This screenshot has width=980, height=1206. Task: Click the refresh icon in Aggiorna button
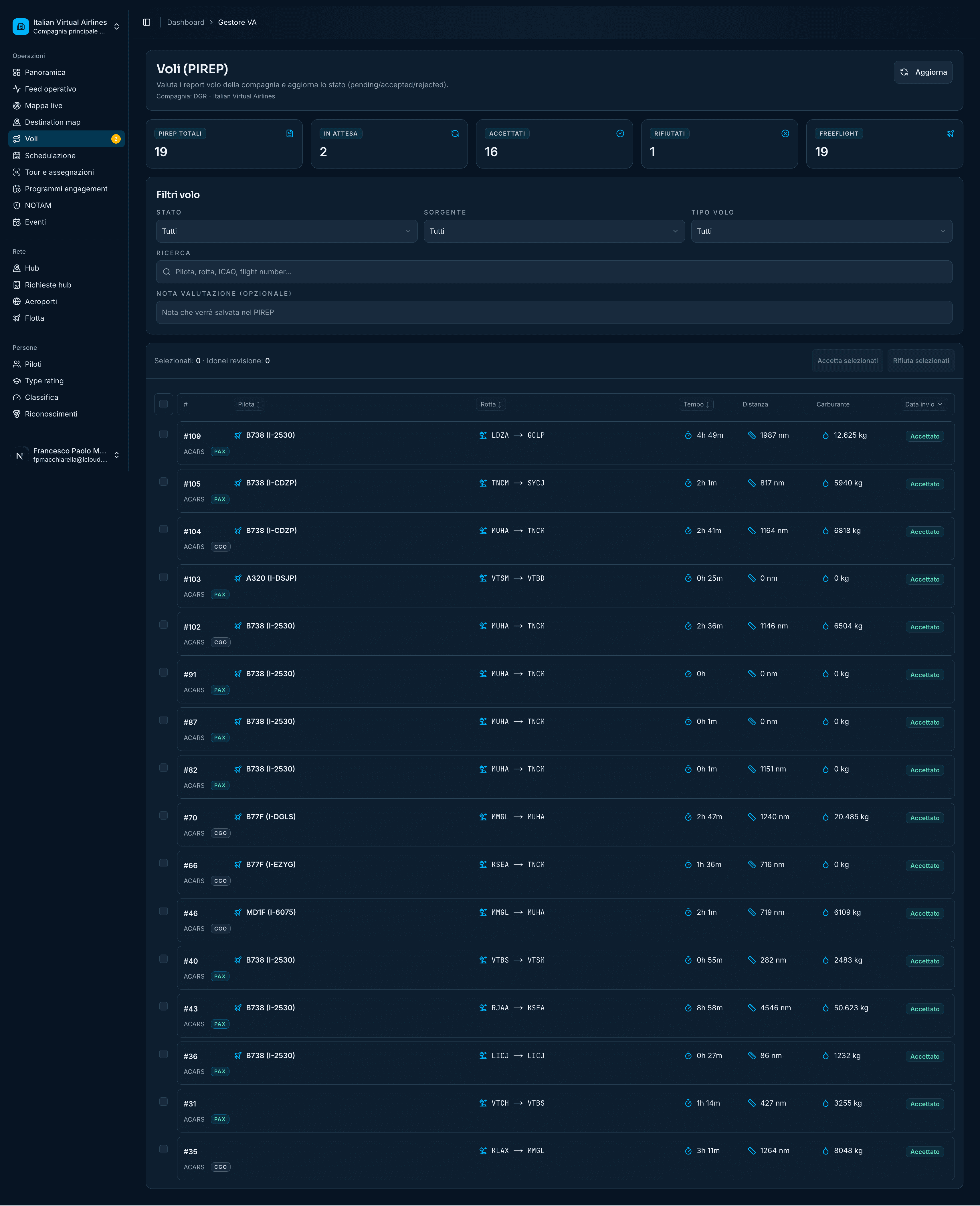pyautogui.click(x=904, y=72)
